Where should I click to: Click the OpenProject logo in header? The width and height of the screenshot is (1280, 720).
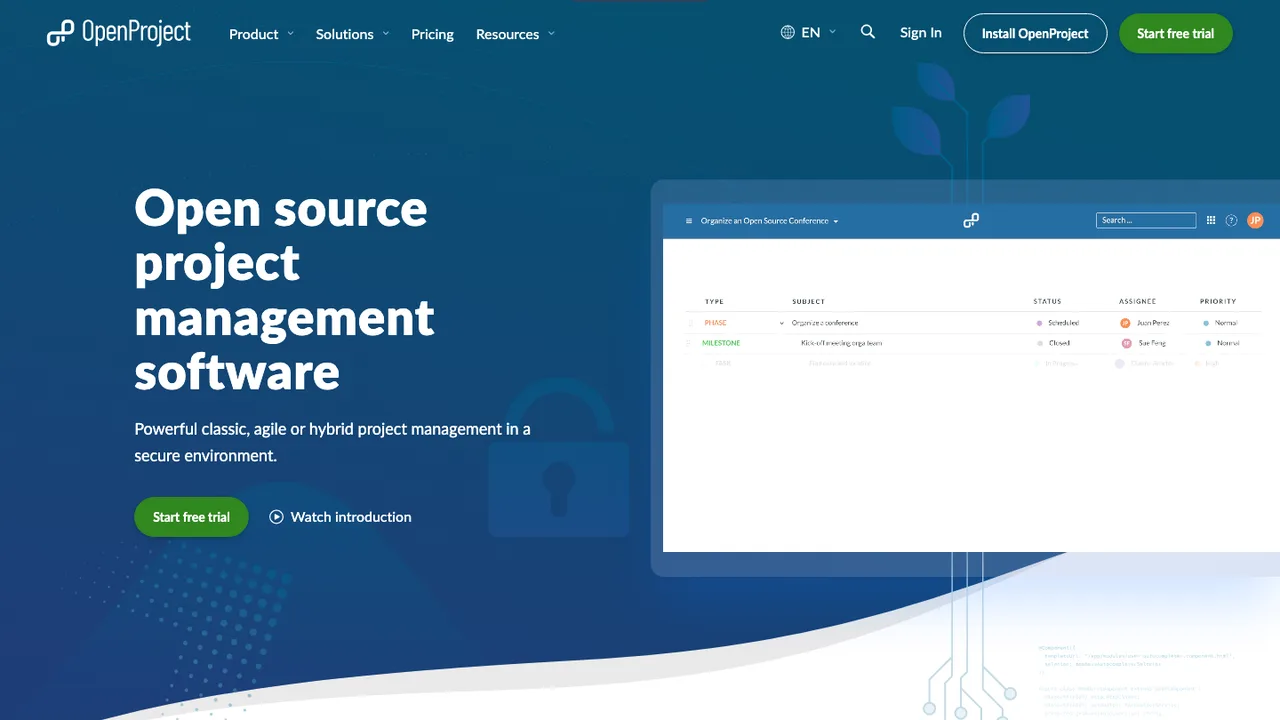(118, 33)
